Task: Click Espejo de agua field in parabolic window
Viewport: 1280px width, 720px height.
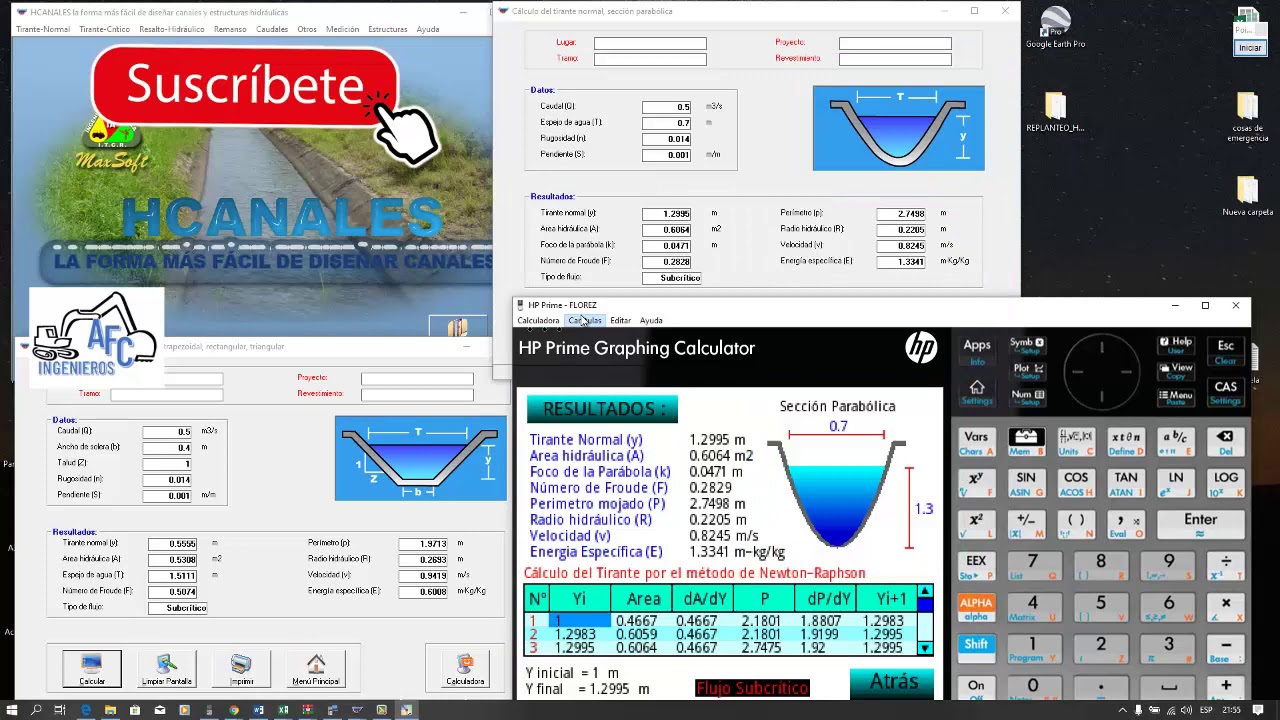Action: [x=667, y=122]
